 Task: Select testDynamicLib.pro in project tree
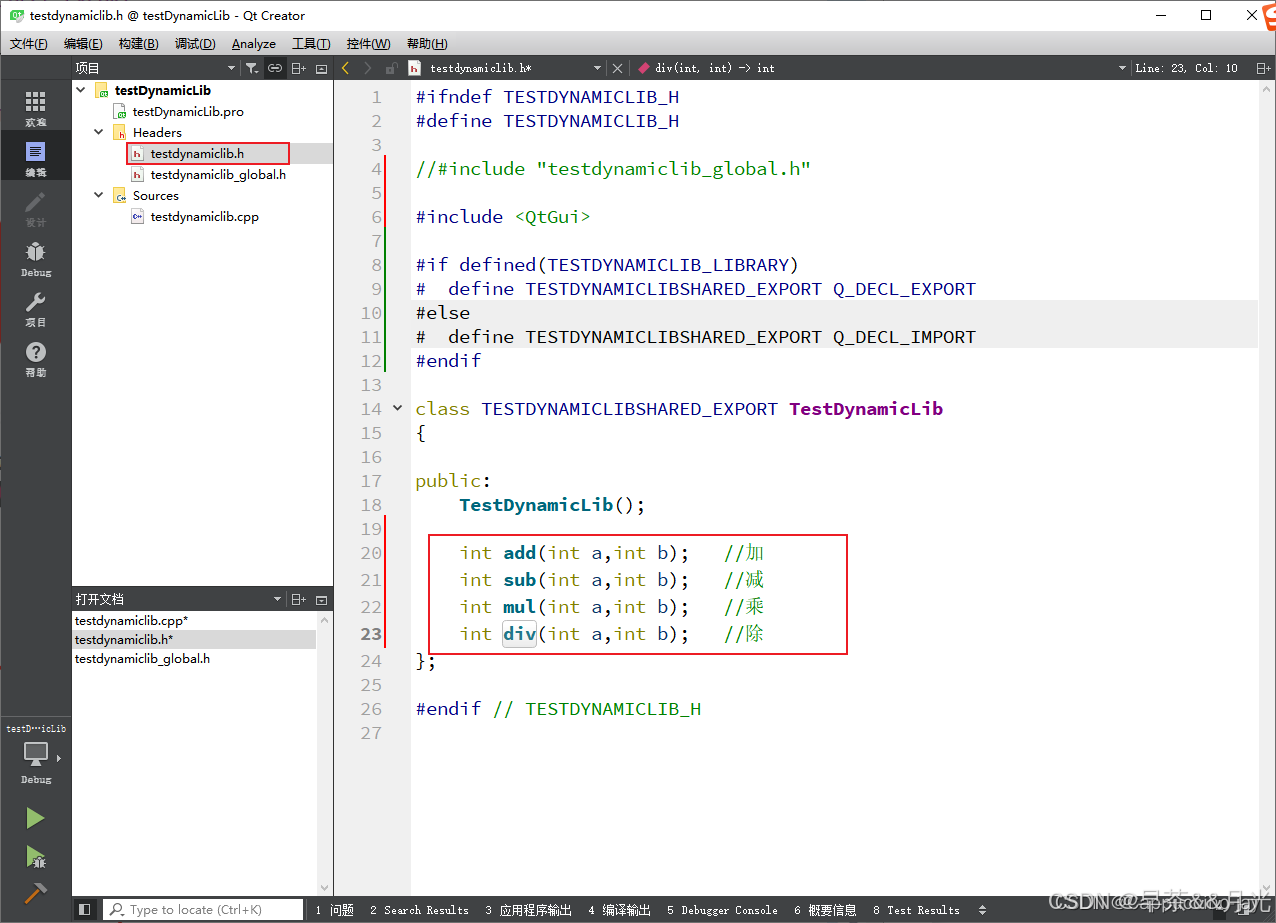point(188,112)
